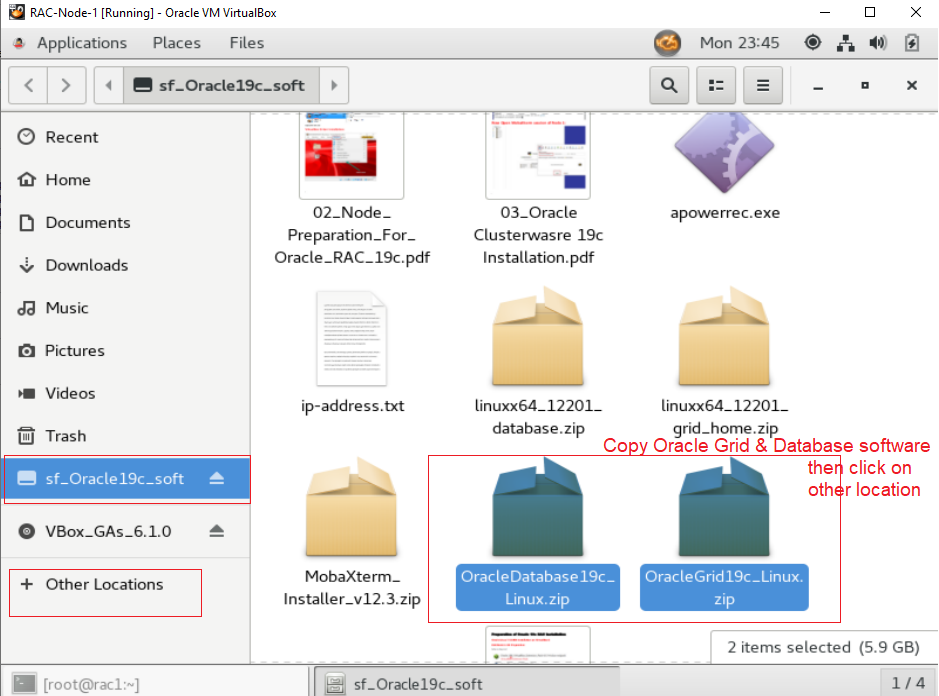Select linuxx64_12201_grid_home.zip archive icon
Viewport: 939px width, 696px height.
click(724, 336)
